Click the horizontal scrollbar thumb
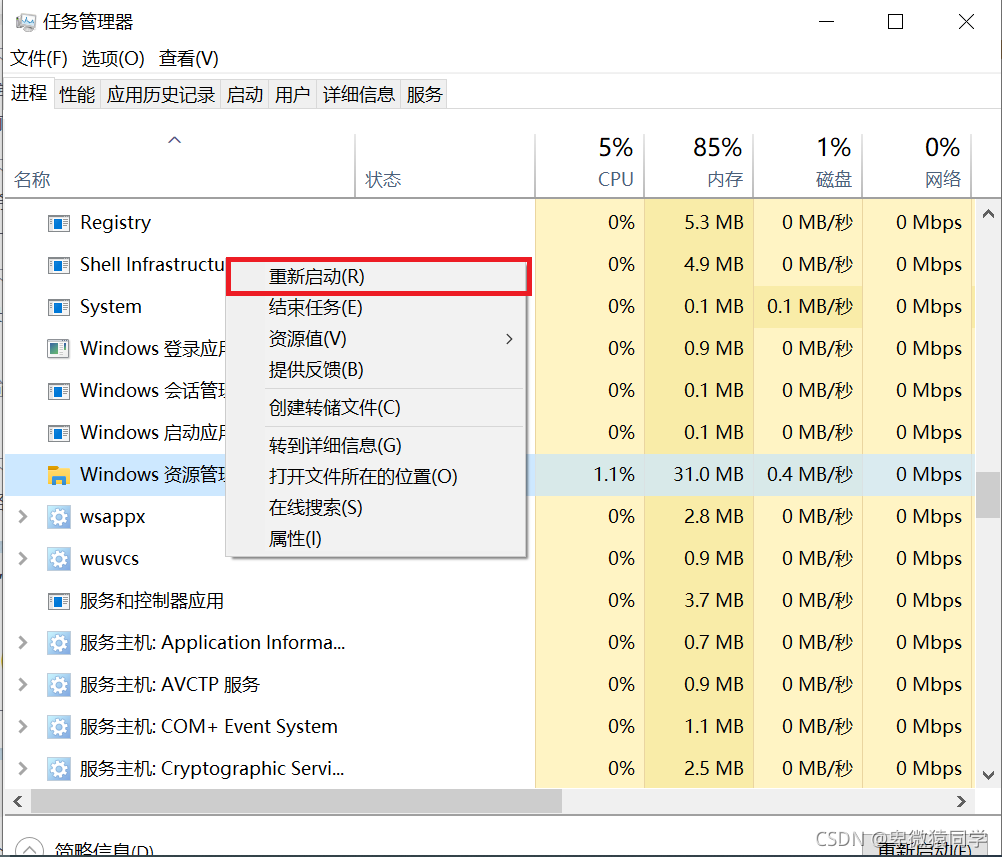This screenshot has height=857, width=1002. 297,801
